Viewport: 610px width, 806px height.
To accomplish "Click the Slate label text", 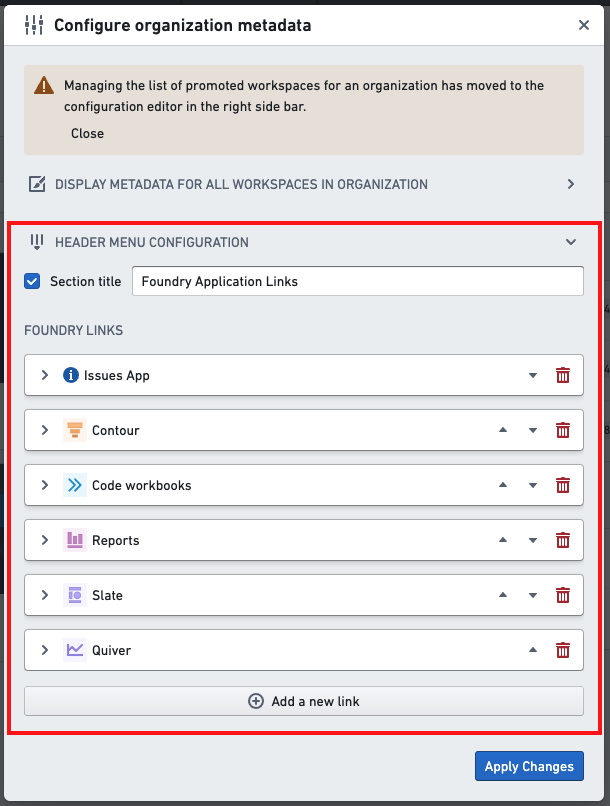I will [x=107, y=595].
